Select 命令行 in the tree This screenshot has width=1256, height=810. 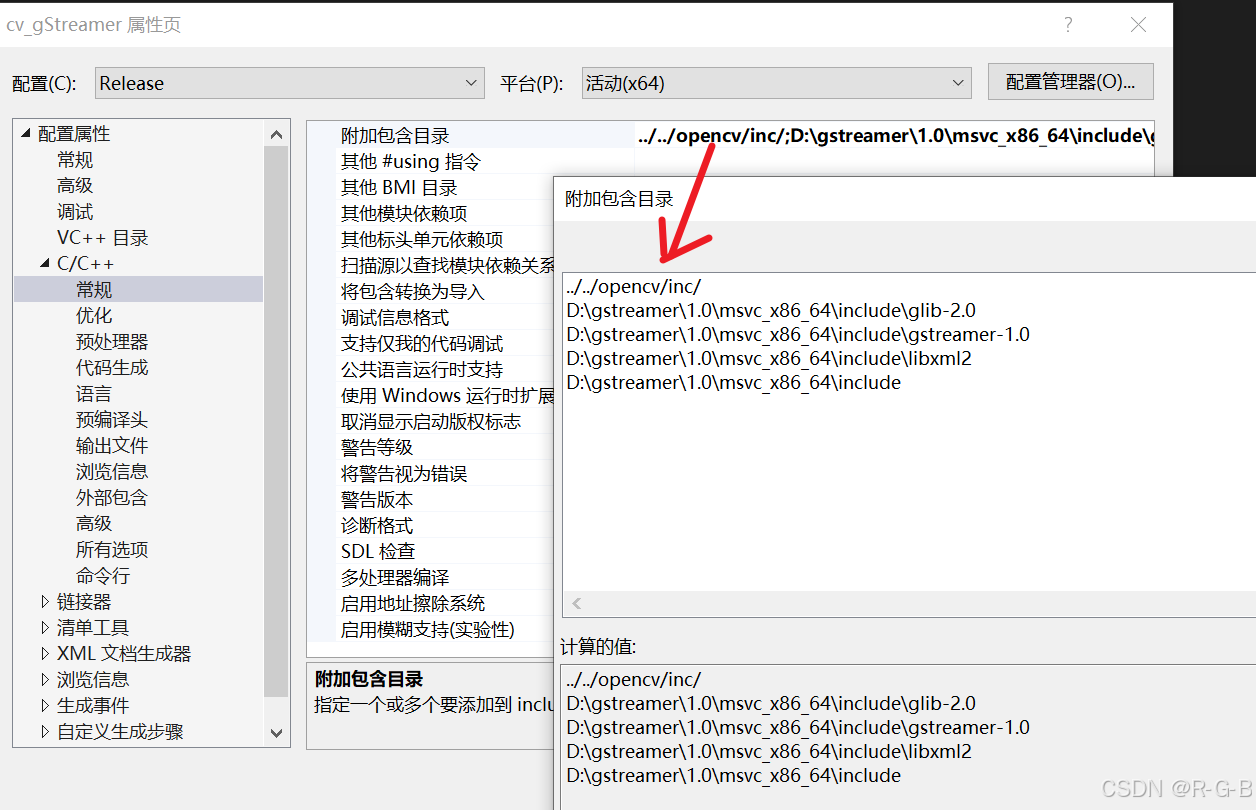(103, 576)
